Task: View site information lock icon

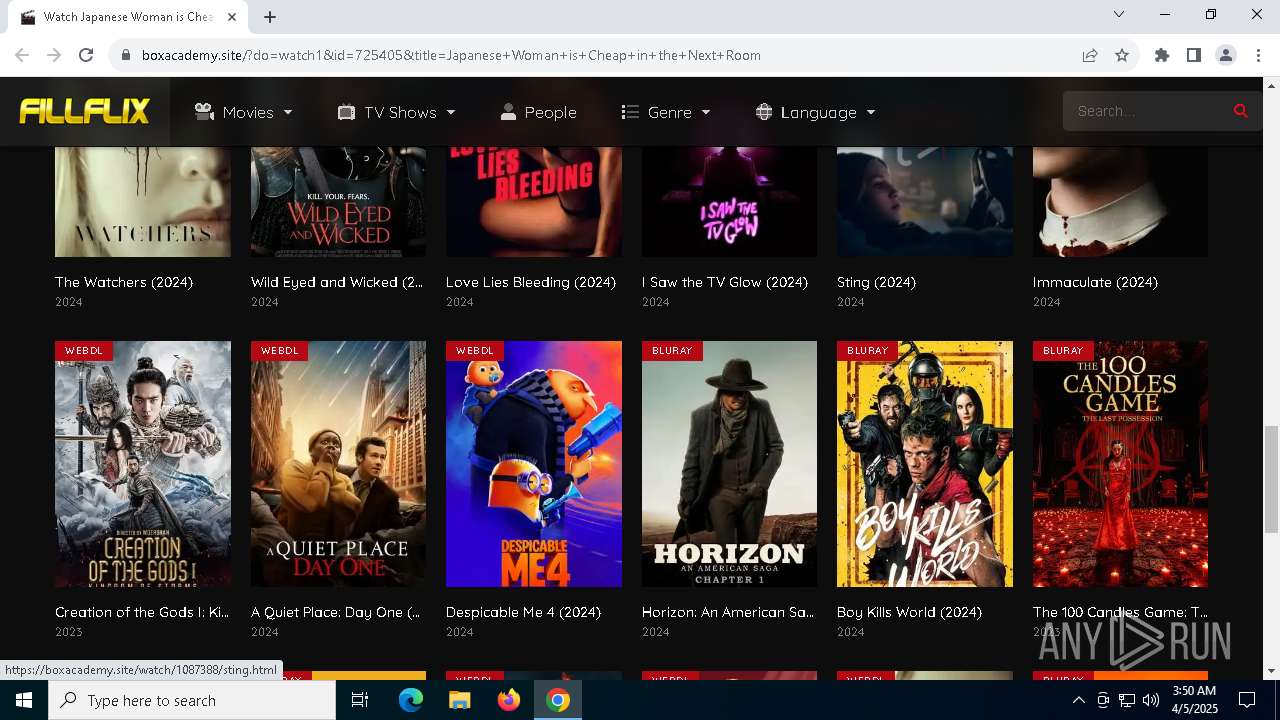Action: pyautogui.click(x=126, y=55)
